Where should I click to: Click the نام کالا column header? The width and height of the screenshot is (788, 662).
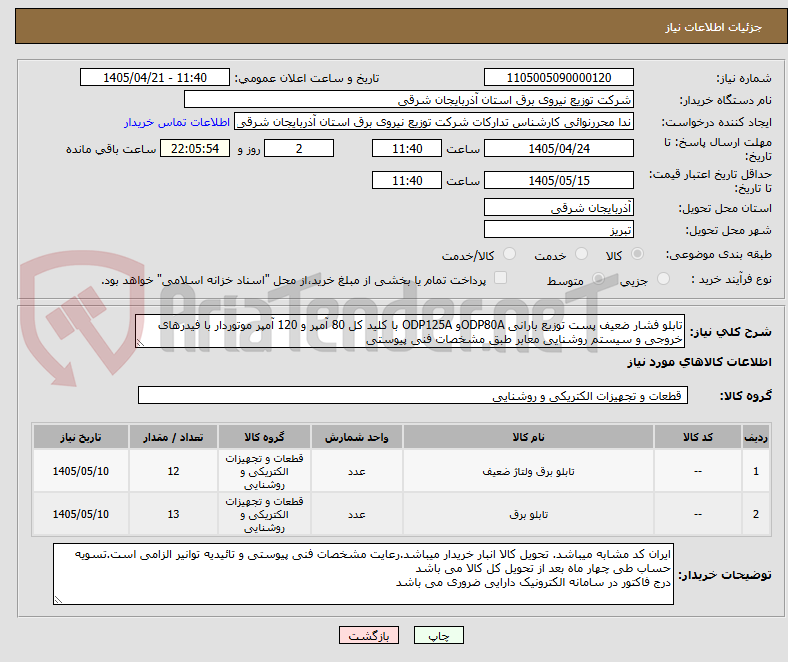pyautogui.click(x=528, y=437)
